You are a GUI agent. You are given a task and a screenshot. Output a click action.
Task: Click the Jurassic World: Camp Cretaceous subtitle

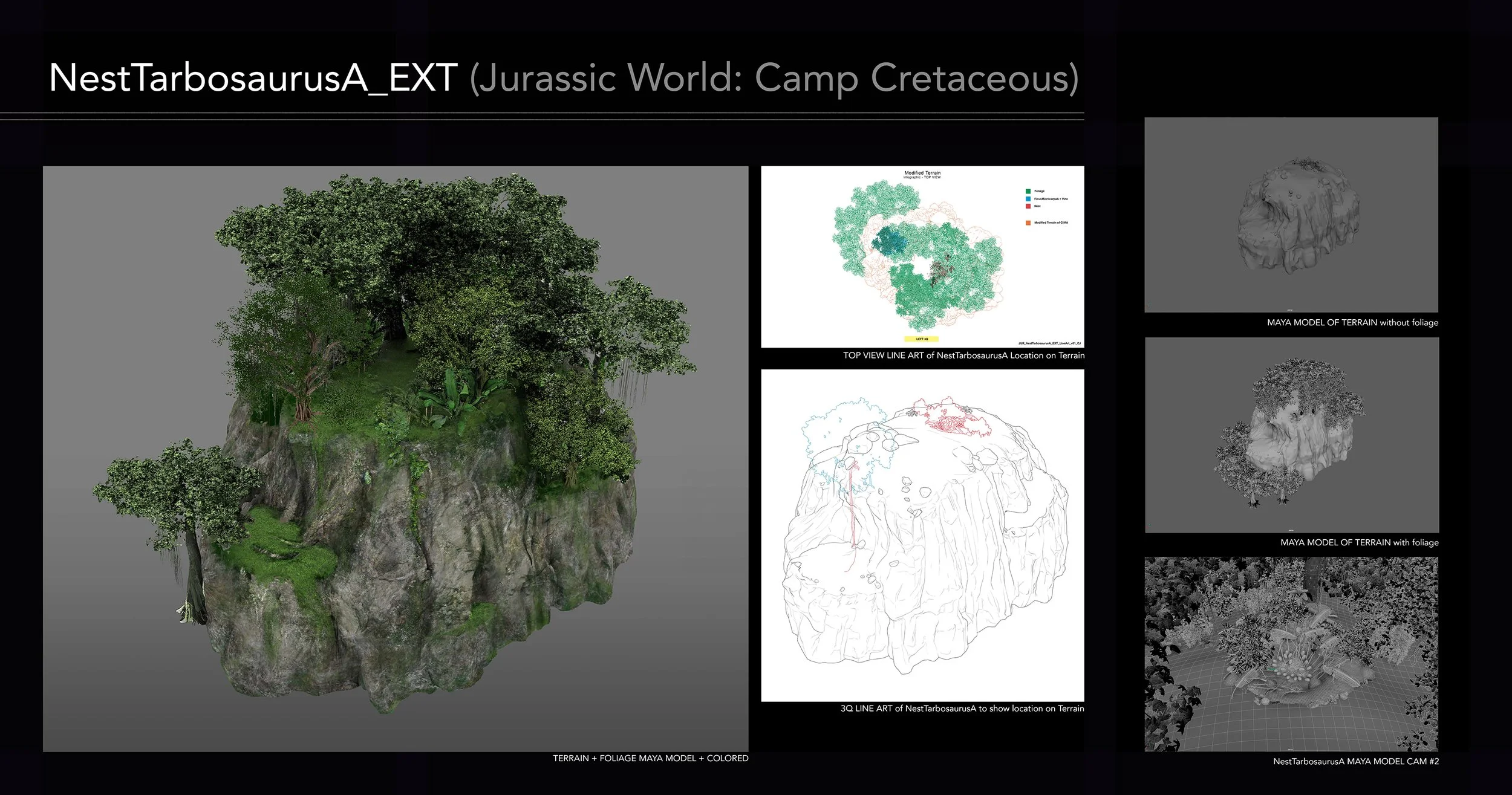click(x=774, y=79)
